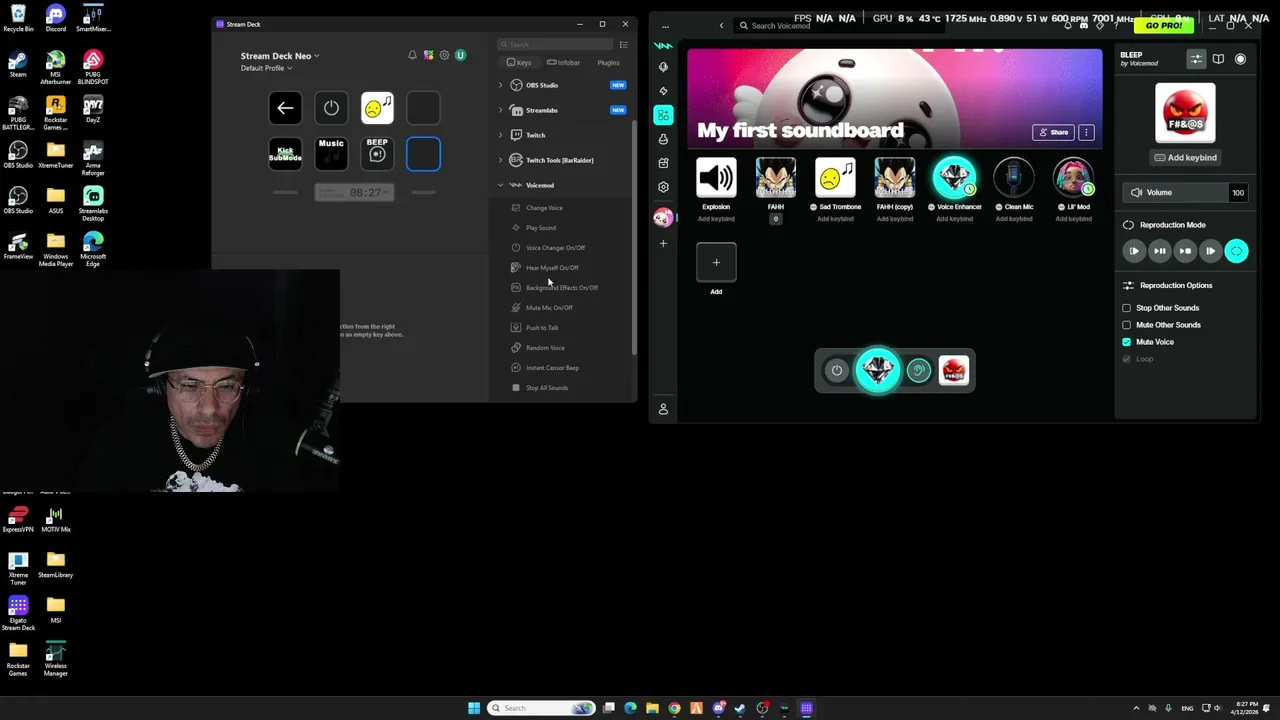Open the sound settings sliders tab in BLEEP panel

[1196, 59]
